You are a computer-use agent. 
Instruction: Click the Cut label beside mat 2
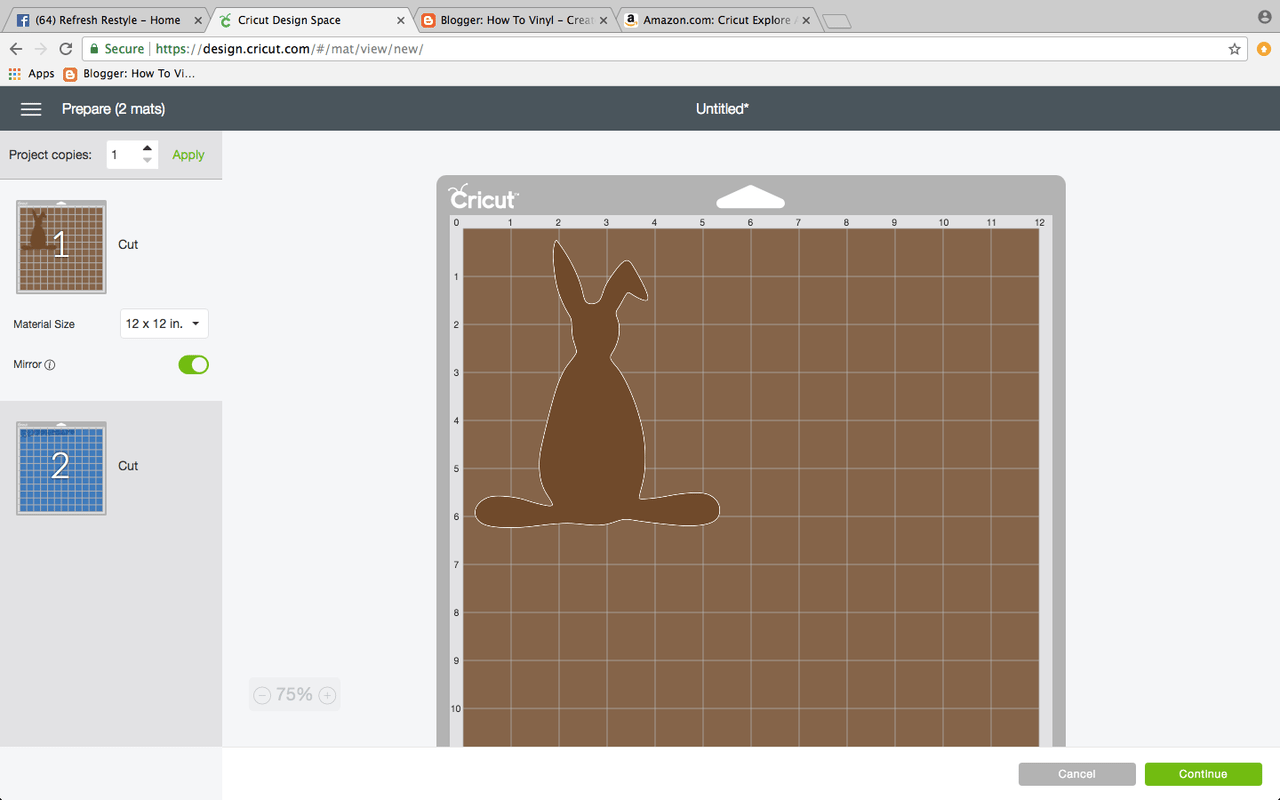pyautogui.click(x=128, y=466)
